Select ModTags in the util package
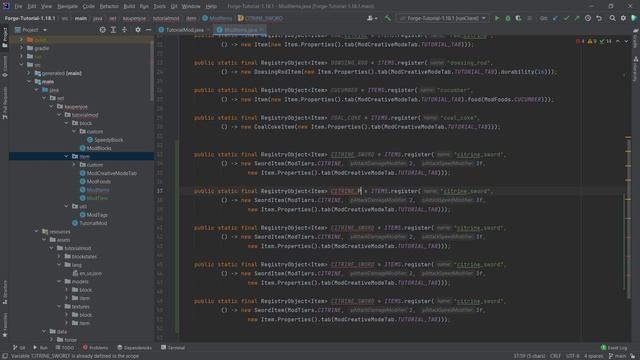The height and width of the screenshot is (360, 640). (94, 215)
